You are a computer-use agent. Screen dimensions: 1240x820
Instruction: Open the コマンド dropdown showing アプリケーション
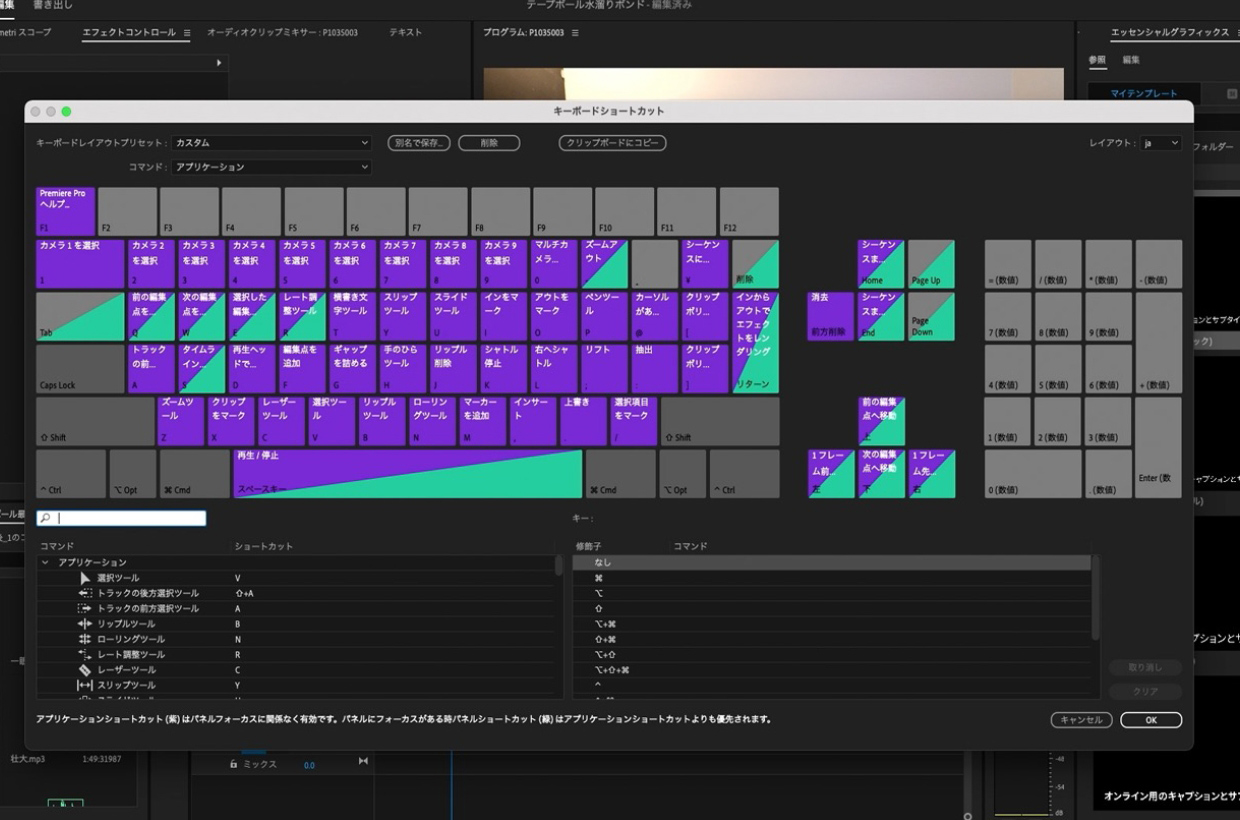(x=271, y=167)
